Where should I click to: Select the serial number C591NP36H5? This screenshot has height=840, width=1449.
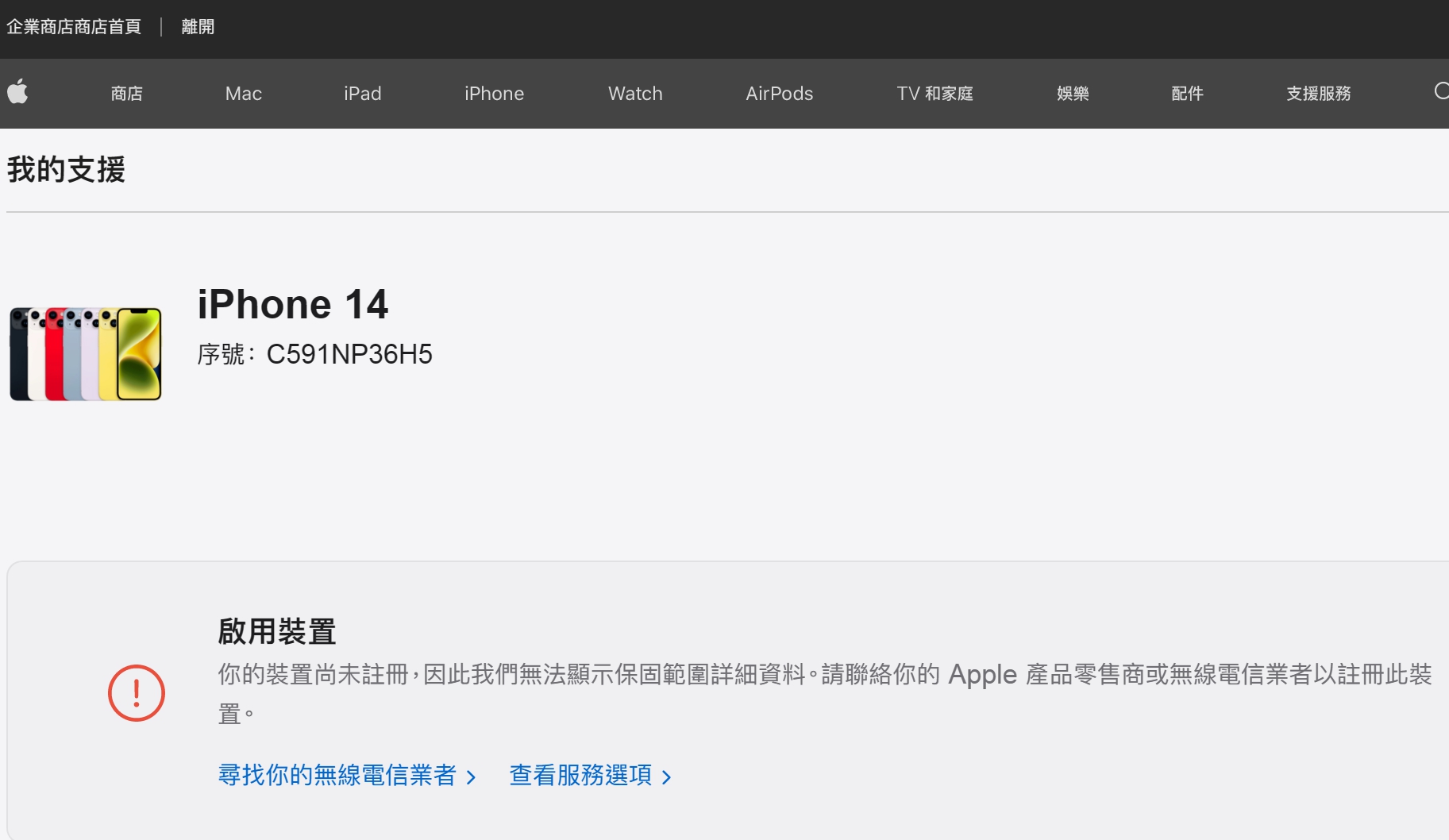click(349, 354)
